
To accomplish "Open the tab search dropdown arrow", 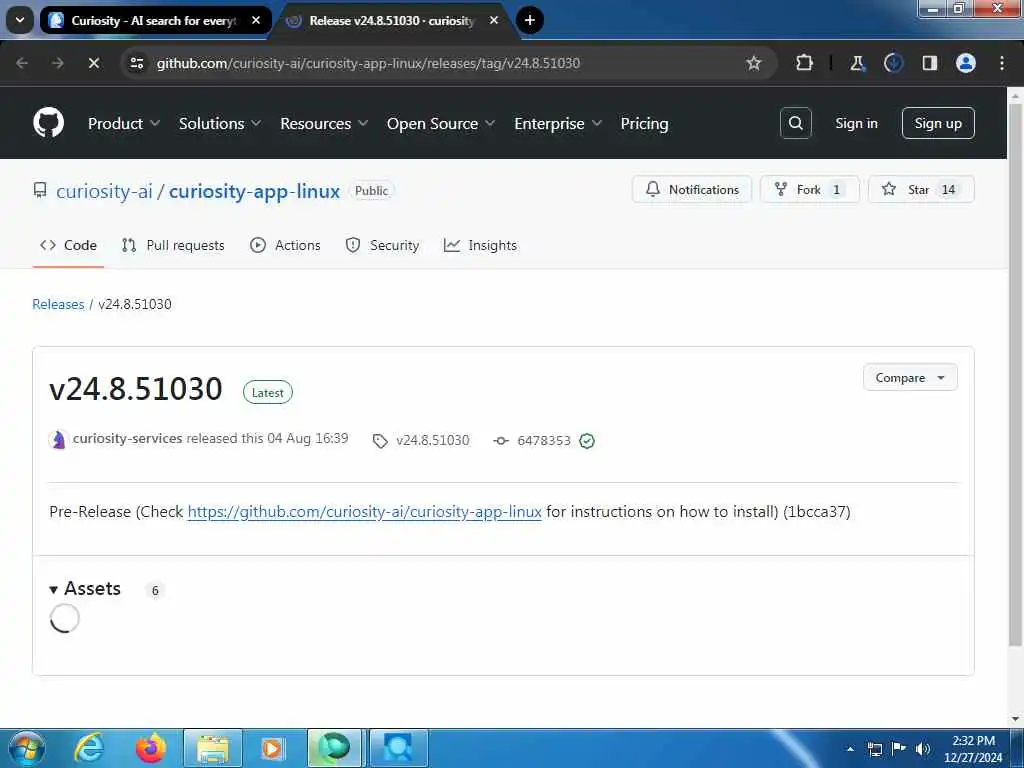I will pyautogui.click(x=20, y=20).
